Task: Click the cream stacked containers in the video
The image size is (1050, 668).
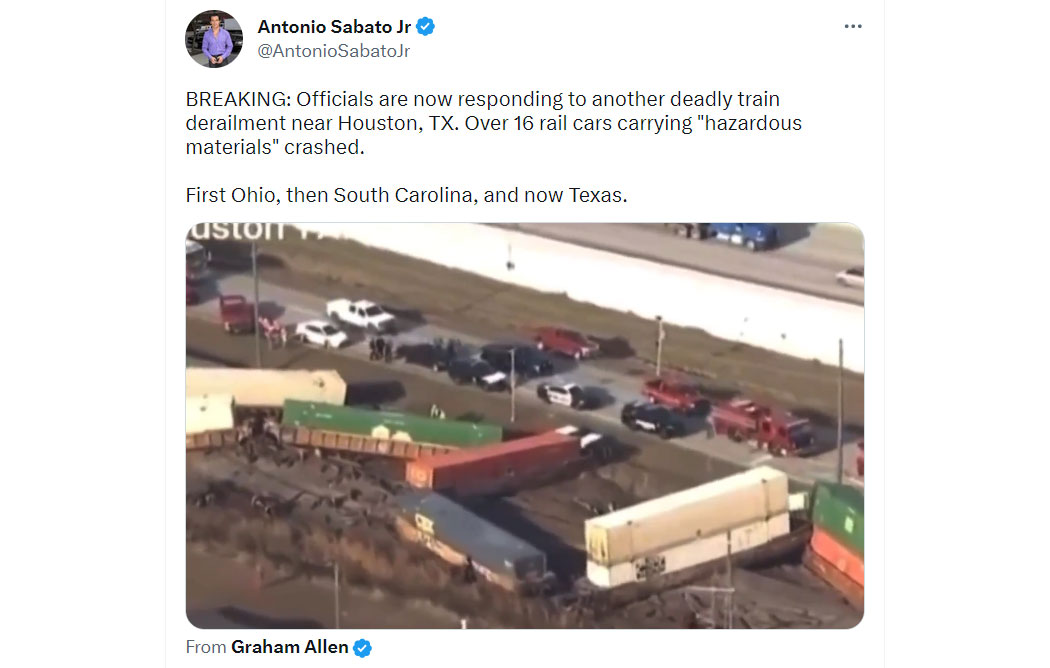Action: click(x=686, y=526)
